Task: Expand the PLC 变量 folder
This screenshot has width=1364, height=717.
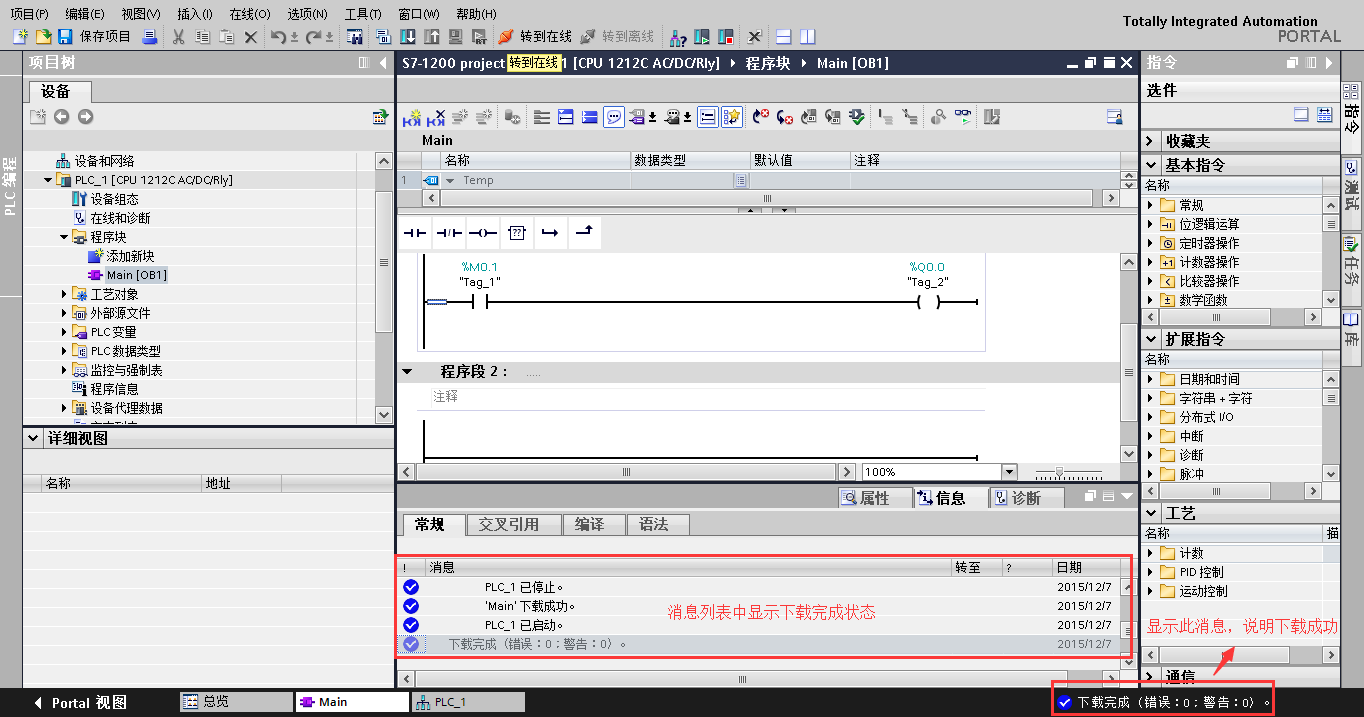Action: pyautogui.click(x=64, y=332)
